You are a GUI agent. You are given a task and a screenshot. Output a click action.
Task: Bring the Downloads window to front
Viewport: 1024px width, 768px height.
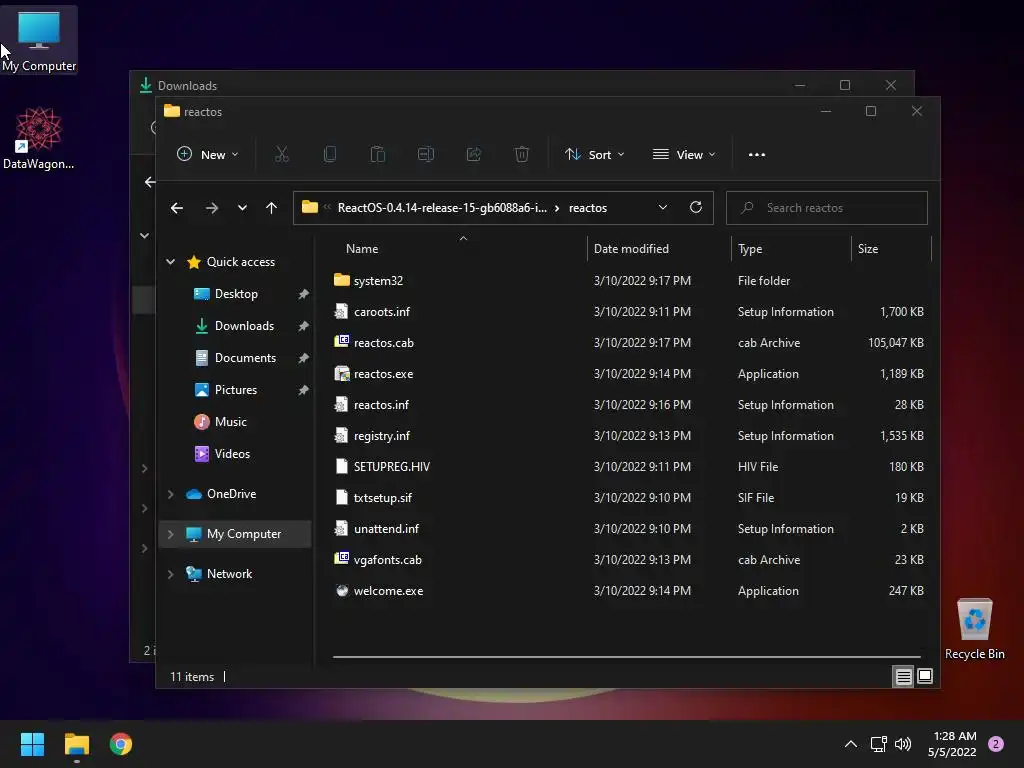[x=457, y=85]
